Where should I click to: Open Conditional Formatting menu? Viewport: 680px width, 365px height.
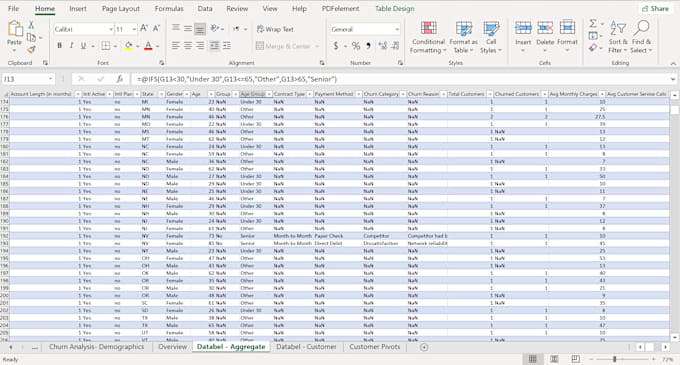click(x=428, y=37)
